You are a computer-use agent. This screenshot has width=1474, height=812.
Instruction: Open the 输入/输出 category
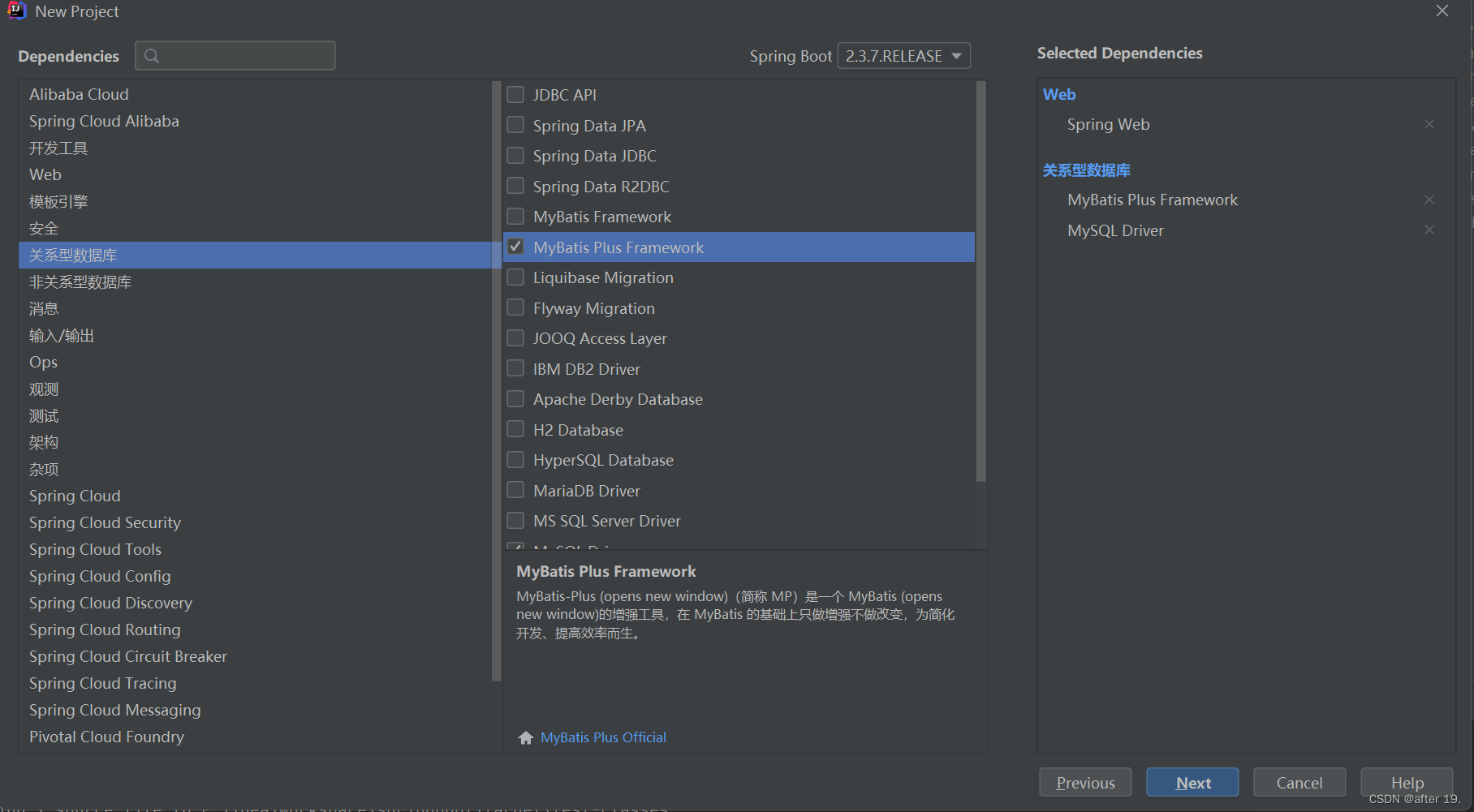pyautogui.click(x=255, y=335)
